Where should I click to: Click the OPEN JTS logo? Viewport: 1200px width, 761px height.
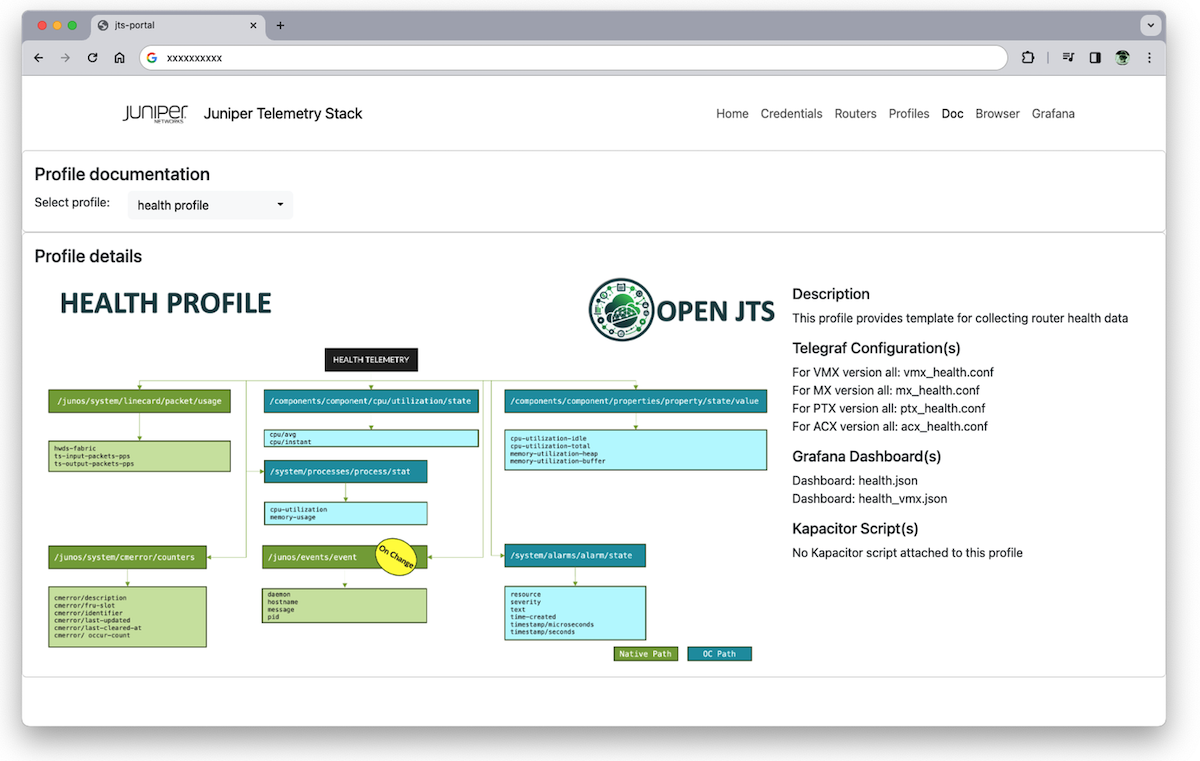coord(681,310)
